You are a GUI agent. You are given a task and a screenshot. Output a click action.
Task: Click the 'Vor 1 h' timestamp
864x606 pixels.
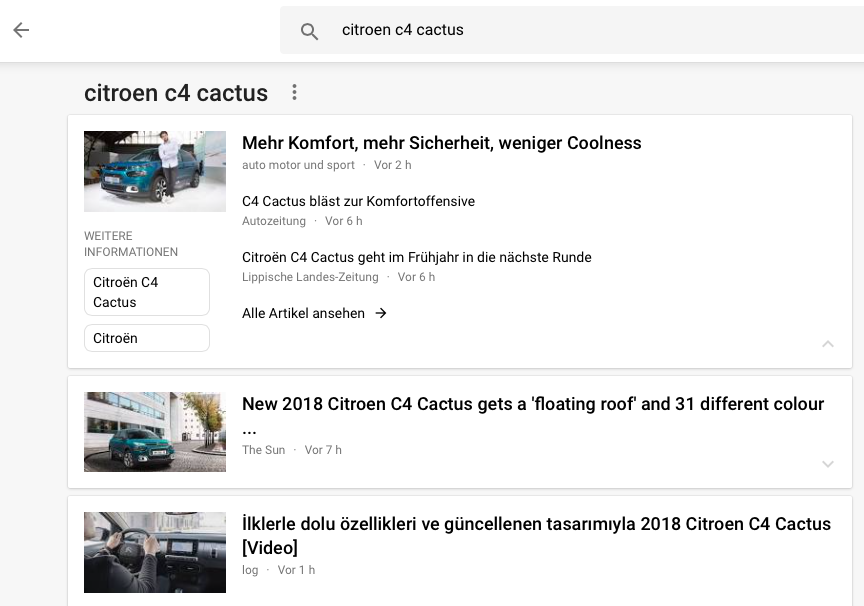coord(296,570)
